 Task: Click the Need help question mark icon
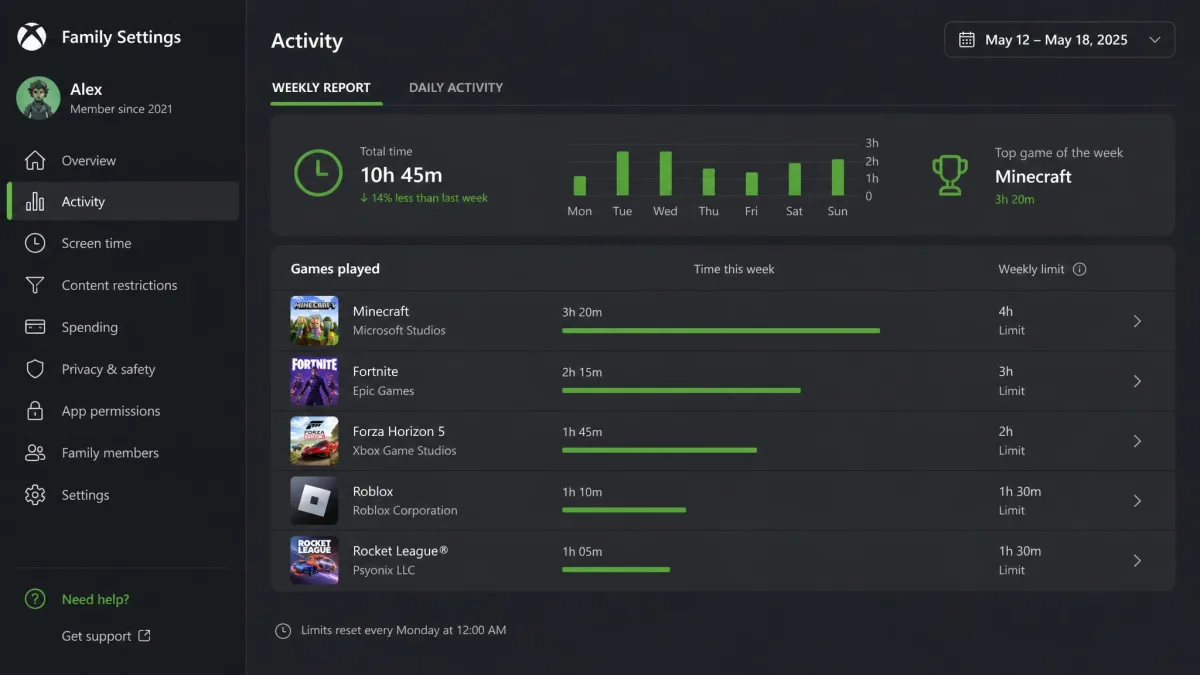pyautogui.click(x=35, y=599)
